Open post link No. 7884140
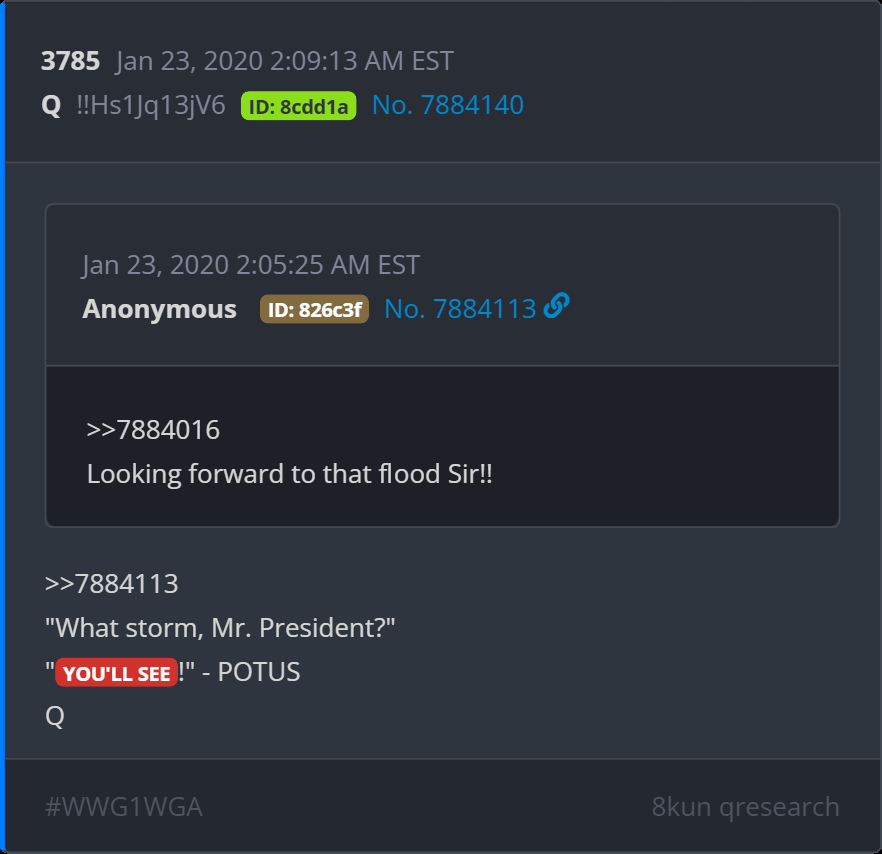 pos(448,105)
